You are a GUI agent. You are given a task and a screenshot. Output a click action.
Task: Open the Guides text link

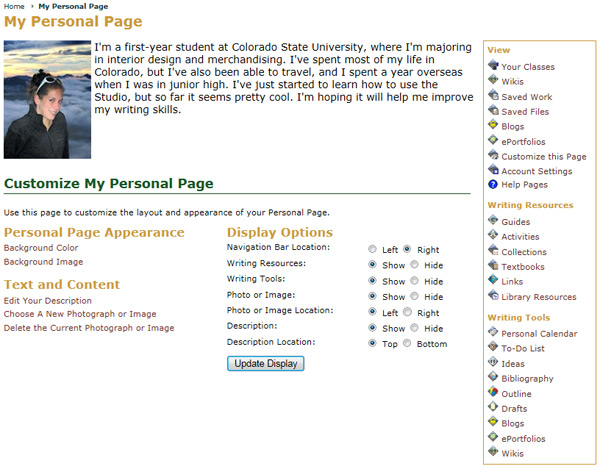tap(515, 222)
